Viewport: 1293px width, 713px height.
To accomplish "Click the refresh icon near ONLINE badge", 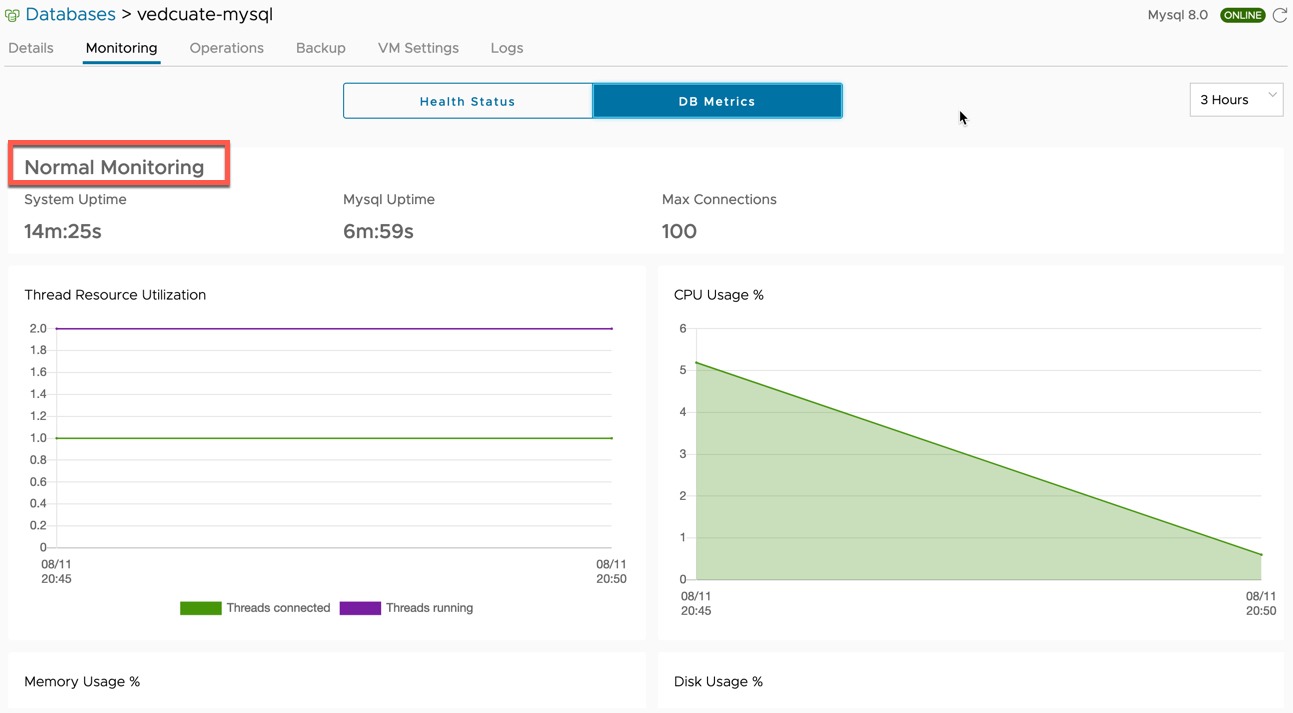I will coord(1279,15).
